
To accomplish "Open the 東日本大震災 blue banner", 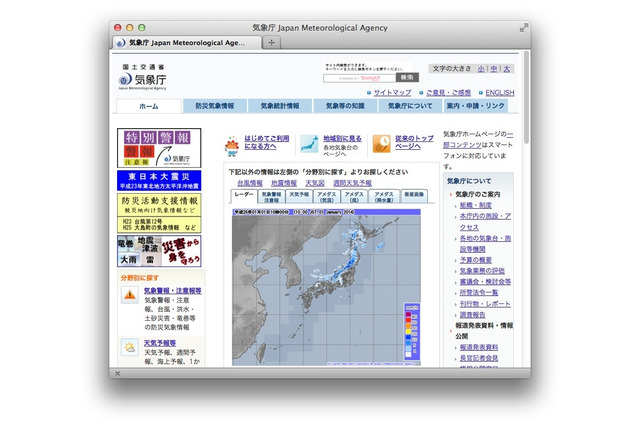I will (x=159, y=180).
